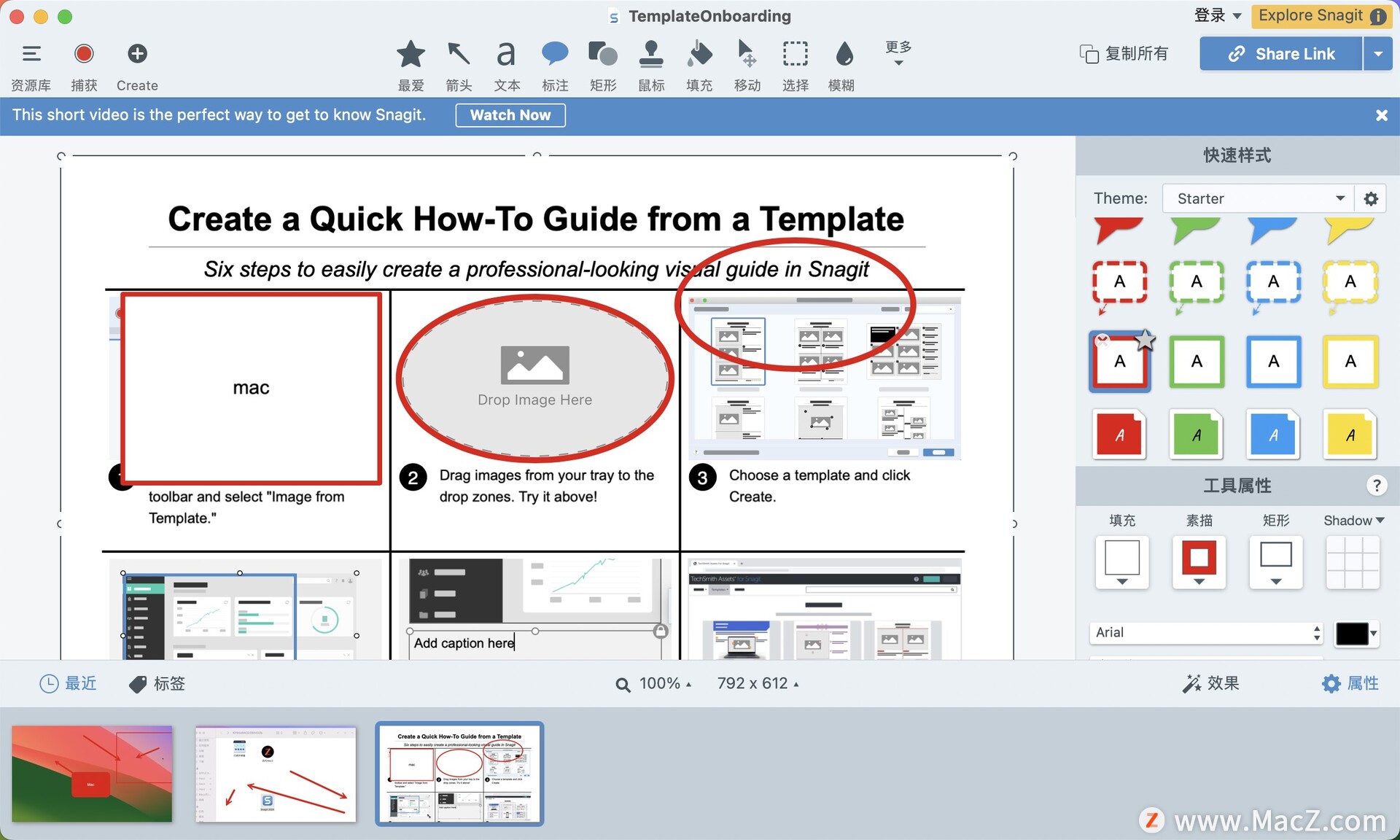Image resolution: width=1400 pixels, height=840 pixels.
Task: Open the 资源库 library sidebar icon
Action: [x=31, y=54]
